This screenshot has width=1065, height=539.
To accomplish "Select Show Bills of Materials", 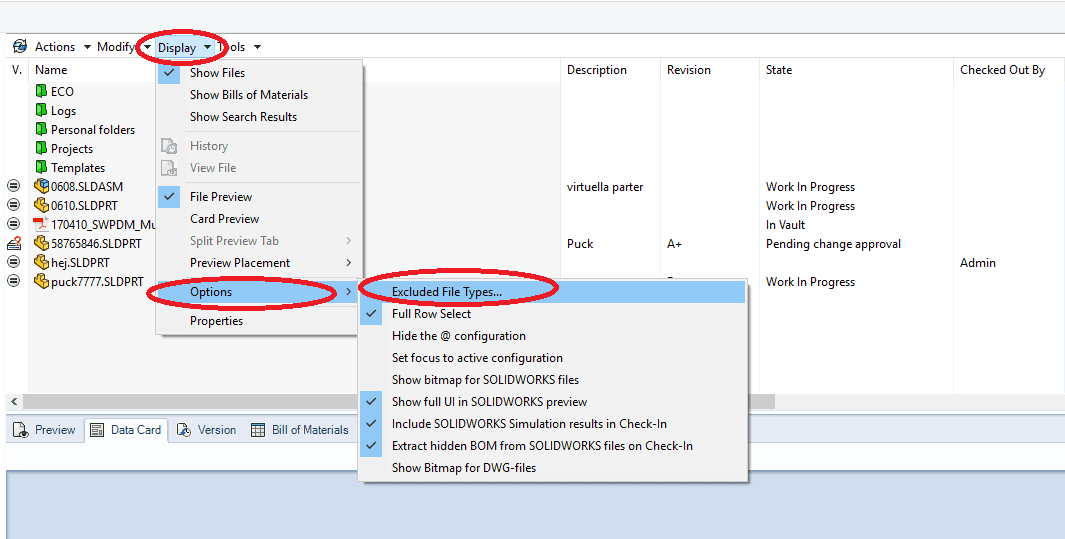I will point(249,95).
